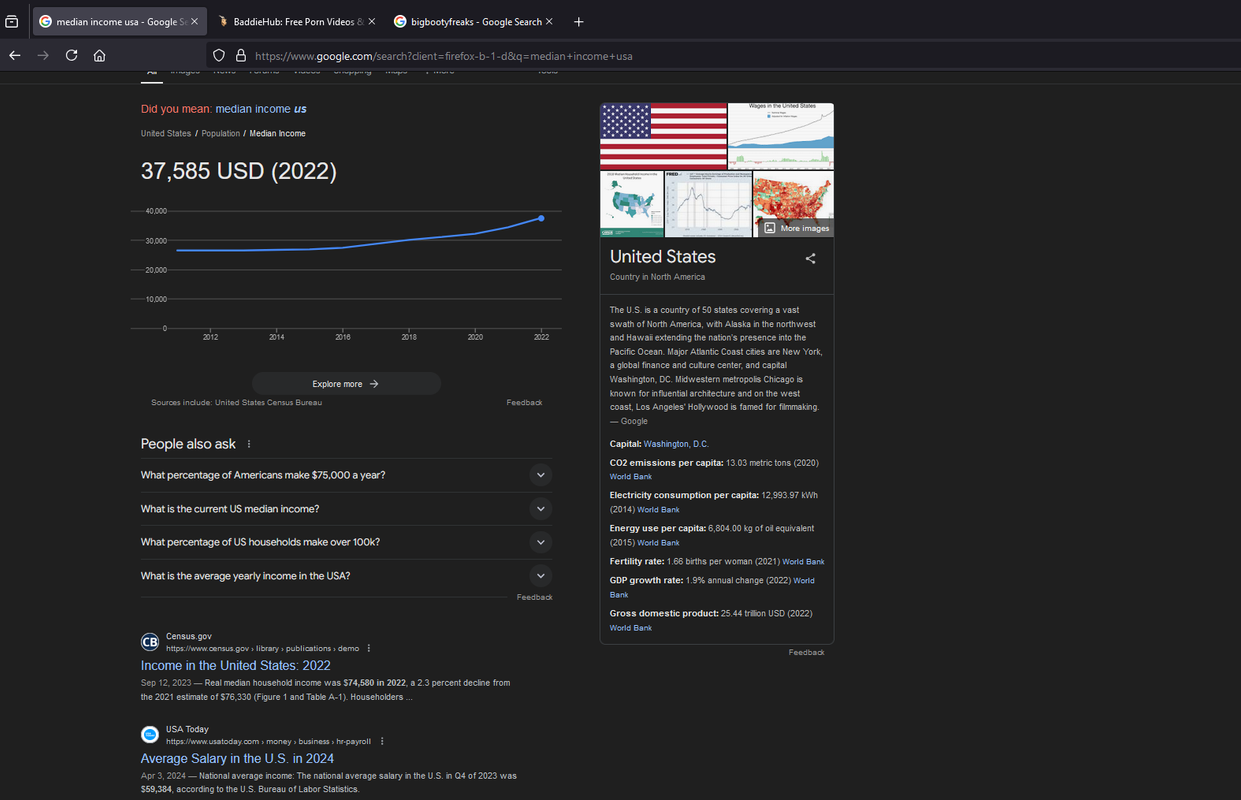Click the census.gov result URL
1241x800 pixels.
tap(262, 648)
